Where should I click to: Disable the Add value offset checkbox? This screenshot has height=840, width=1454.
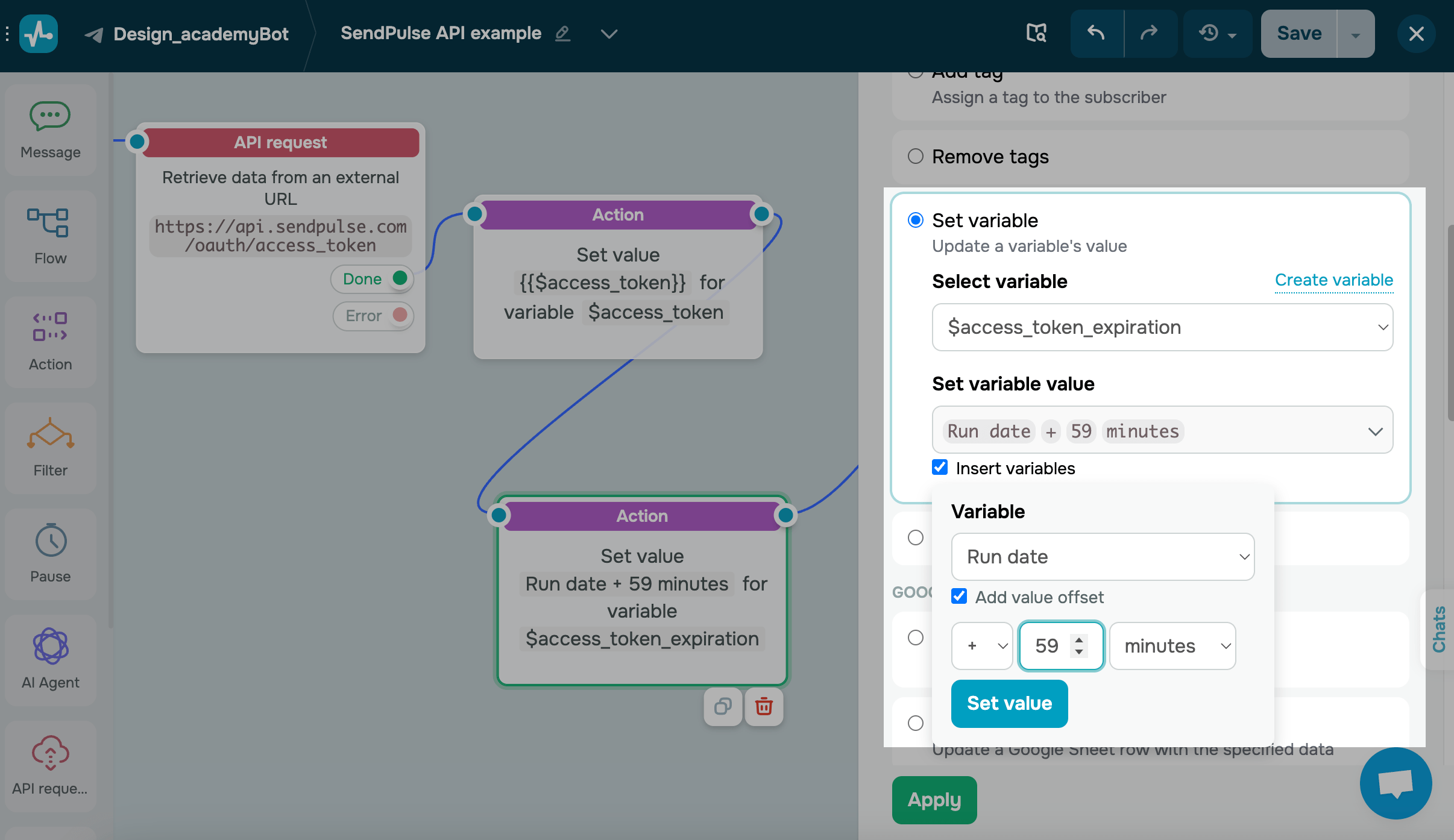pos(959,597)
